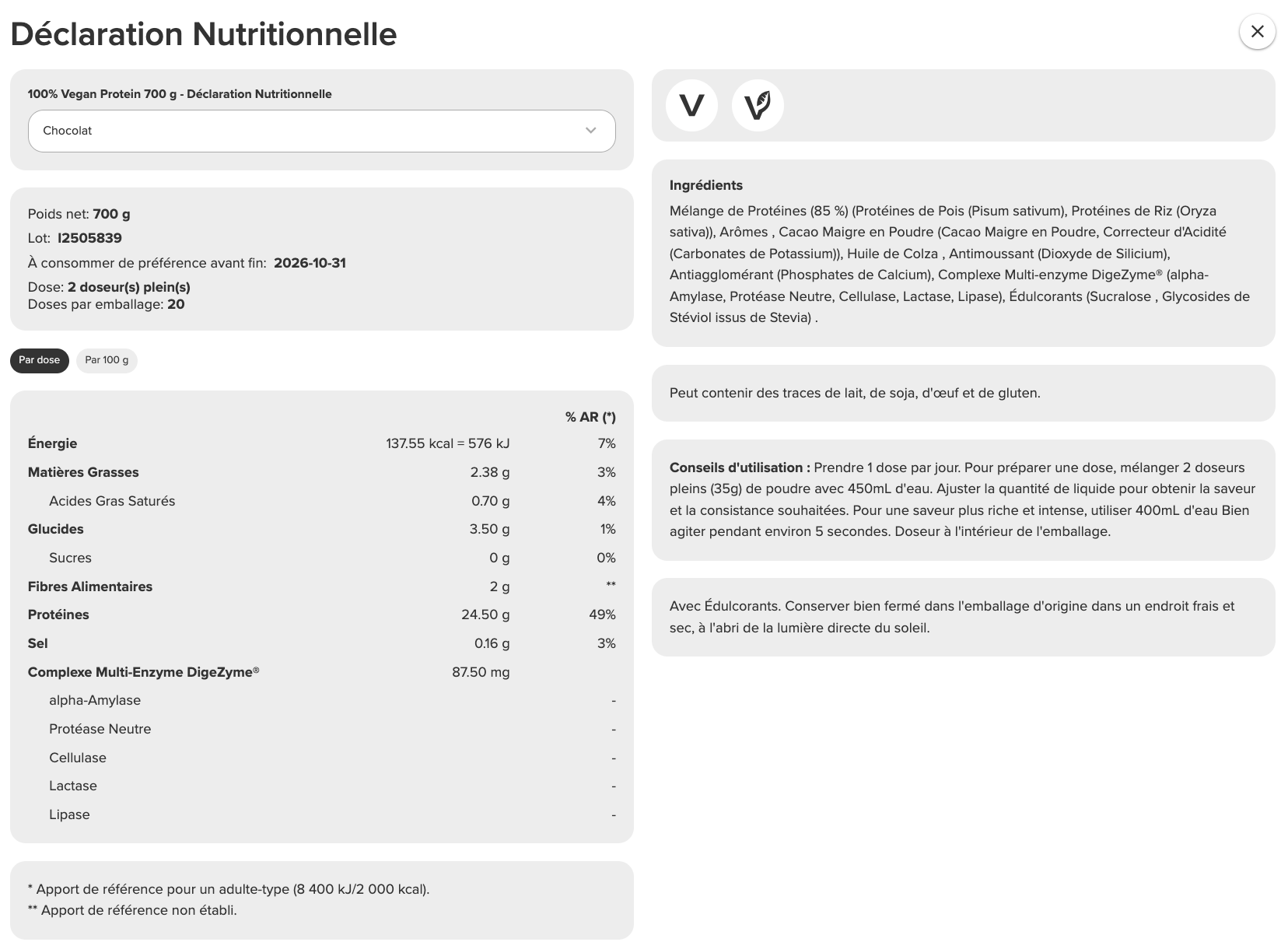Screen dimensions: 1288x949
Task: Click the allergen traces notice text
Action: [854, 393]
